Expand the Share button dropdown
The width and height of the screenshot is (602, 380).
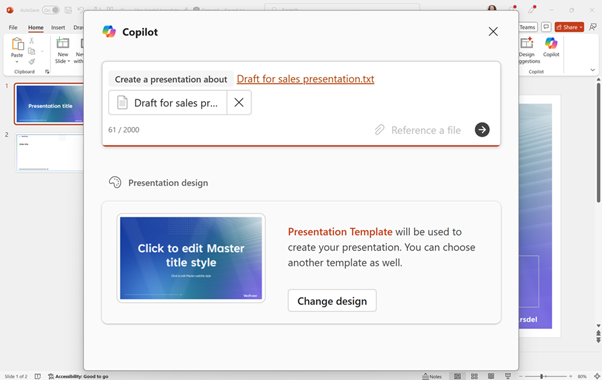point(581,27)
